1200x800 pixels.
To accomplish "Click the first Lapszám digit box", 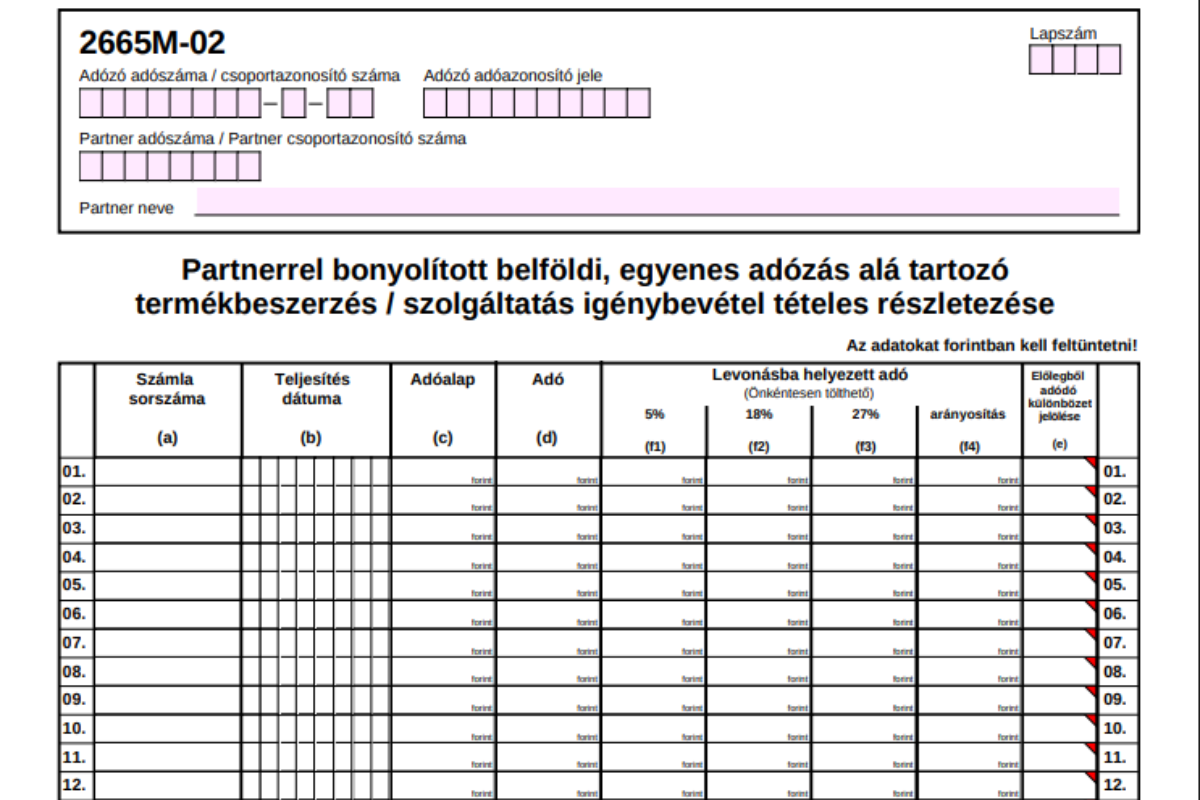I will click(x=1040, y=60).
